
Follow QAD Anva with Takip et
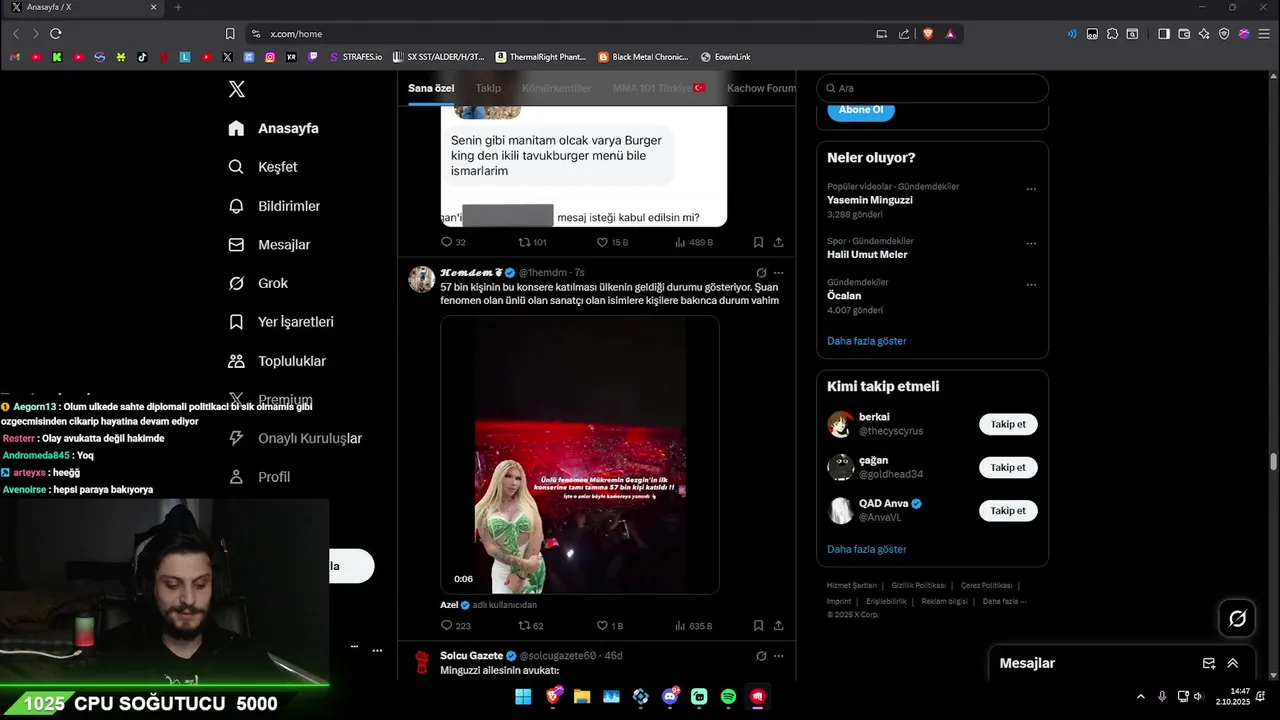[1008, 510]
